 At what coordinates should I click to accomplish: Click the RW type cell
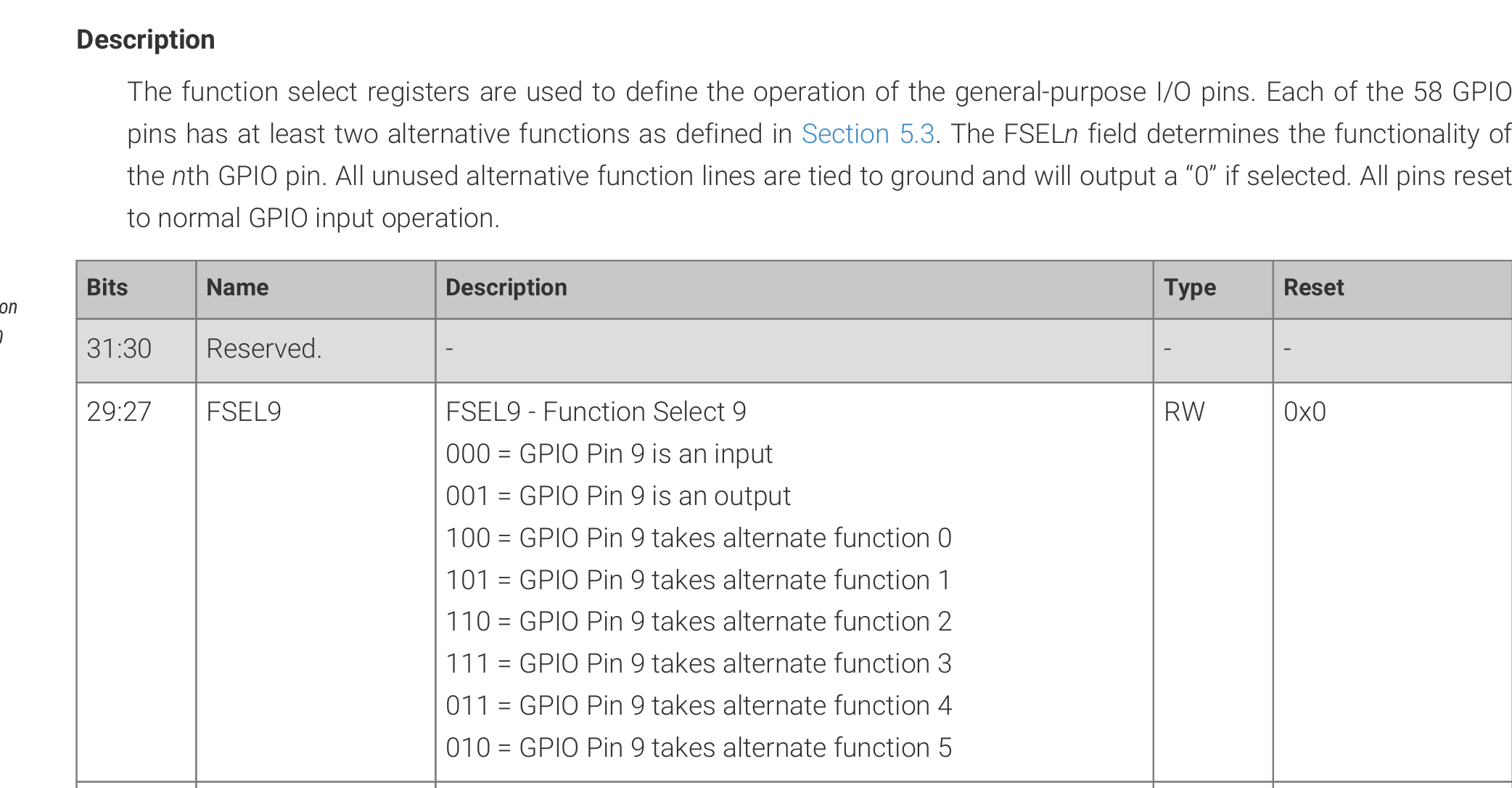tap(1184, 412)
